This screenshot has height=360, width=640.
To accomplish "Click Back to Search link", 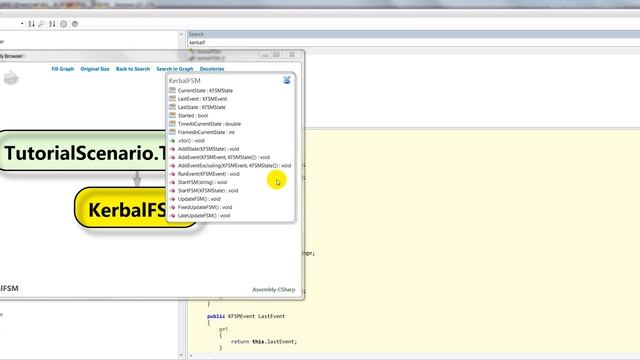I will (133, 69).
